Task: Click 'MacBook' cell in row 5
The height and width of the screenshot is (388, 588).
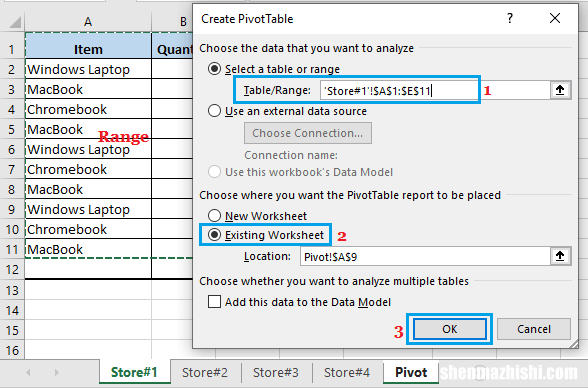Action: [88, 129]
